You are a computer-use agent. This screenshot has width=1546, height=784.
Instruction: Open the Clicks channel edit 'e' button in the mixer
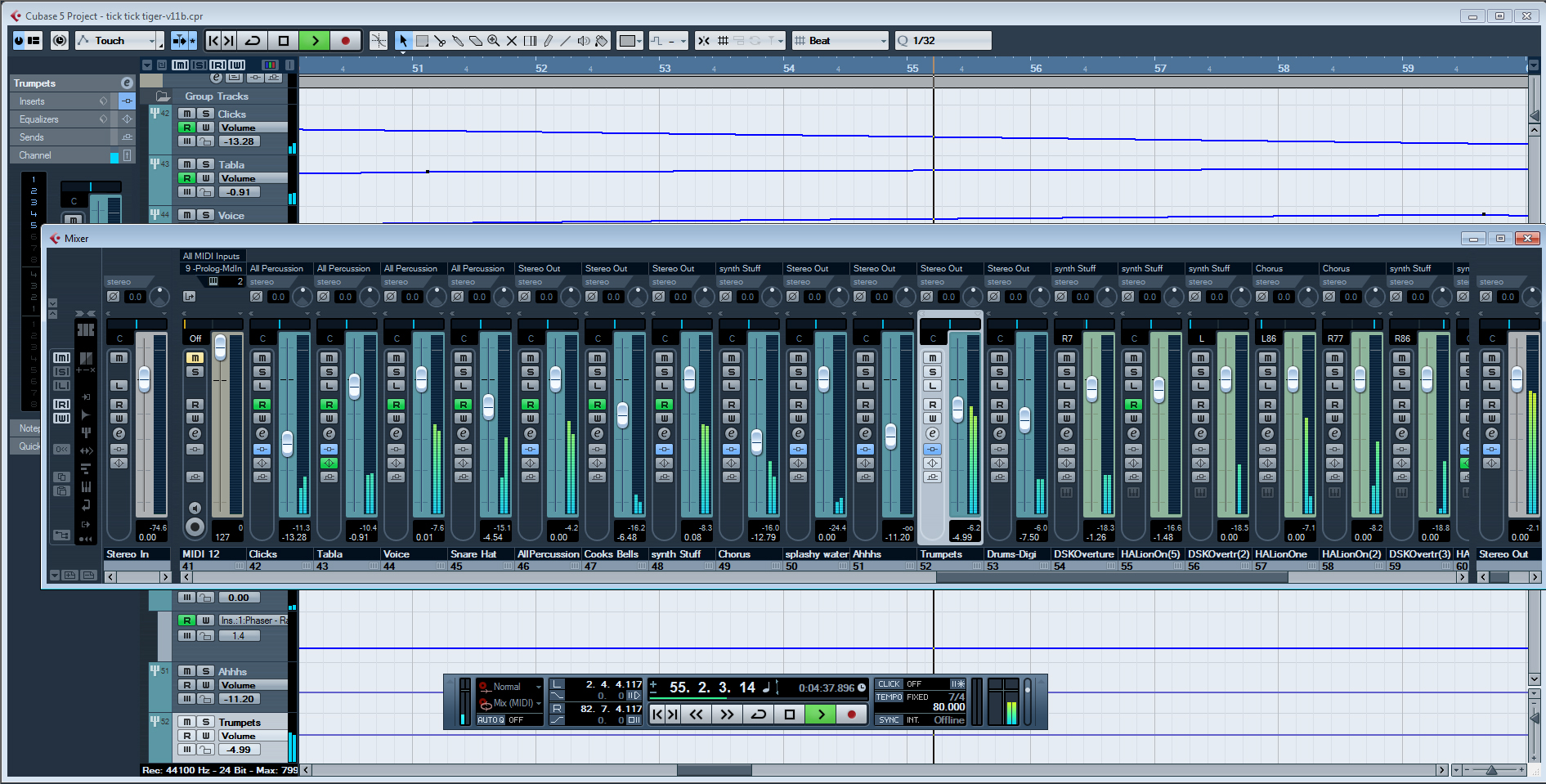point(262,433)
